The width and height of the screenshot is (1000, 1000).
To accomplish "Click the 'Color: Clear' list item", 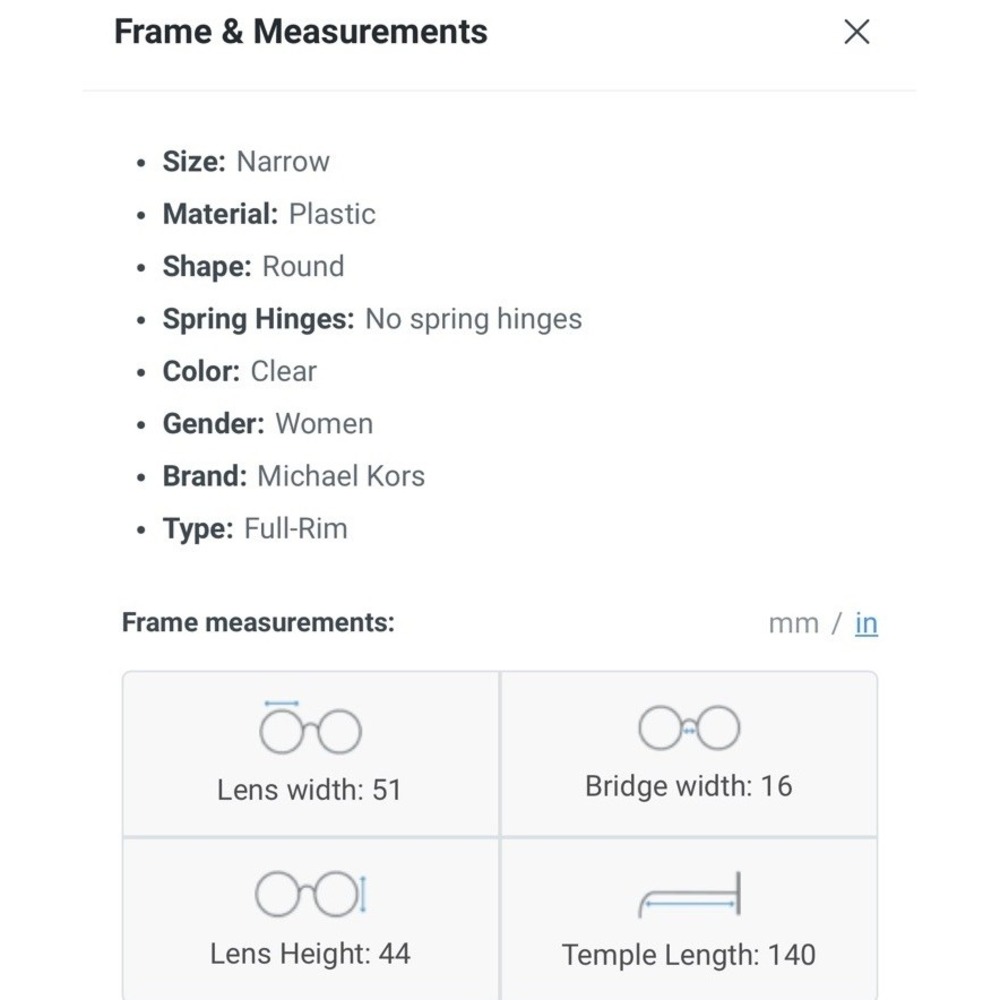I will [x=240, y=371].
